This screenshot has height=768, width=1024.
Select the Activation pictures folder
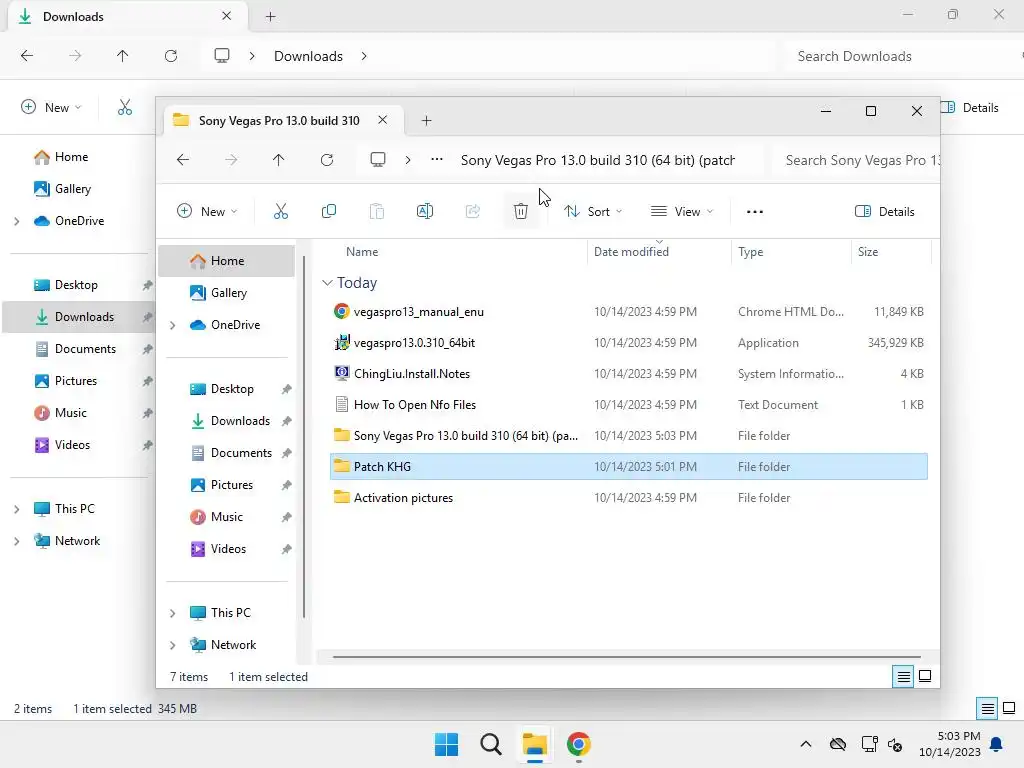coord(628,498)
